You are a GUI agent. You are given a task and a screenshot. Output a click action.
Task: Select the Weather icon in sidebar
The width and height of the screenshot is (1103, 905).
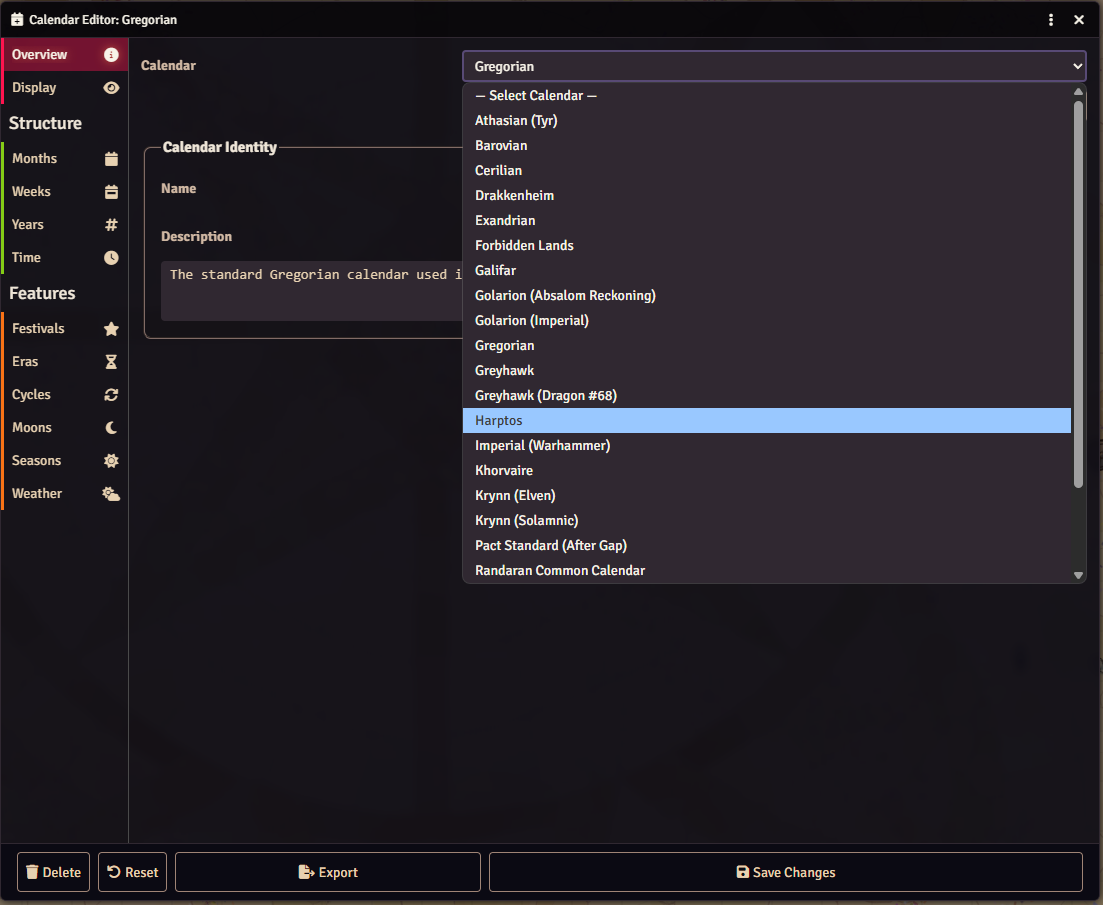tap(110, 493)
